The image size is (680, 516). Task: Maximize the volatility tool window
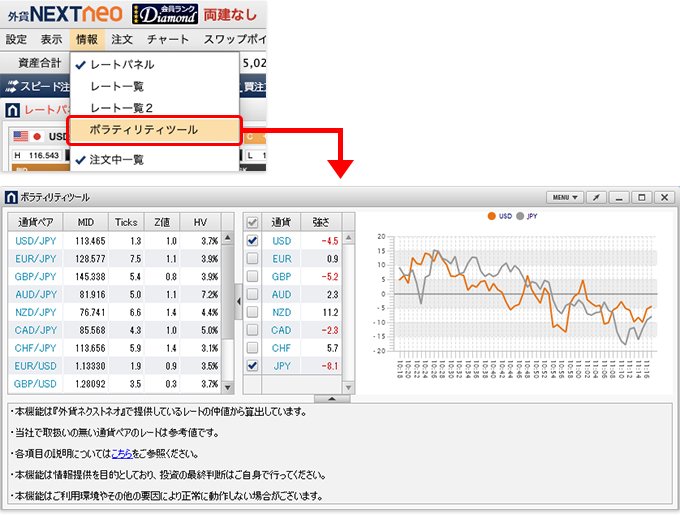642,198
